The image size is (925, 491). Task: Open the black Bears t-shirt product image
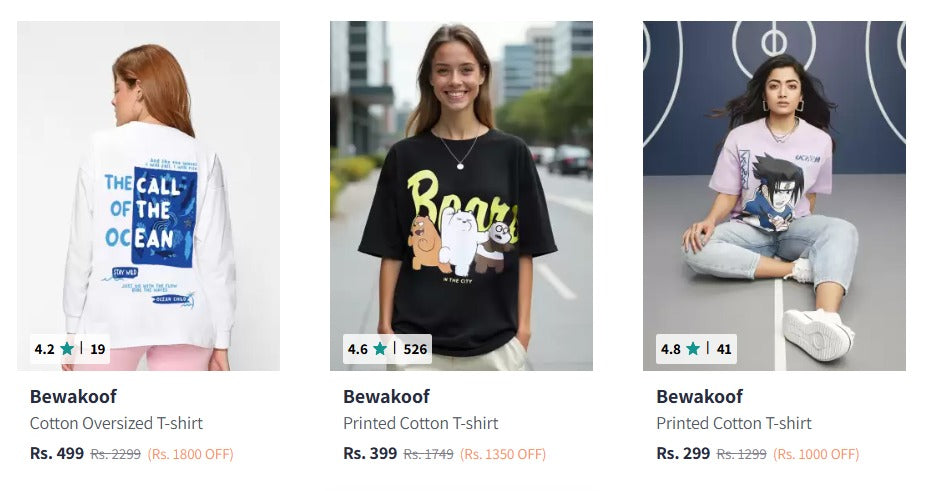tap(461, 196)
